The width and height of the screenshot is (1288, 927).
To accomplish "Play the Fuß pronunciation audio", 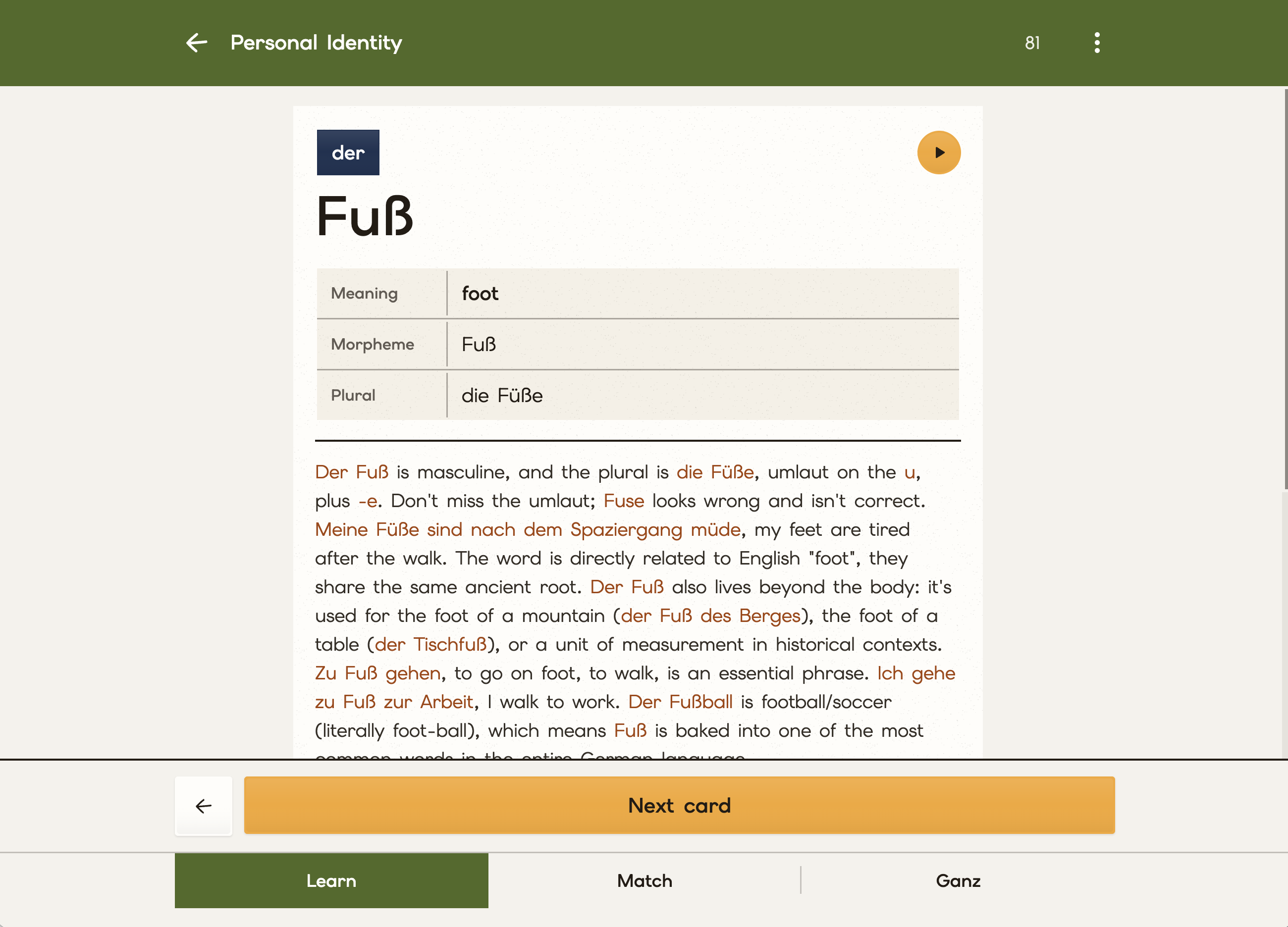I will [x=939, y=153].
